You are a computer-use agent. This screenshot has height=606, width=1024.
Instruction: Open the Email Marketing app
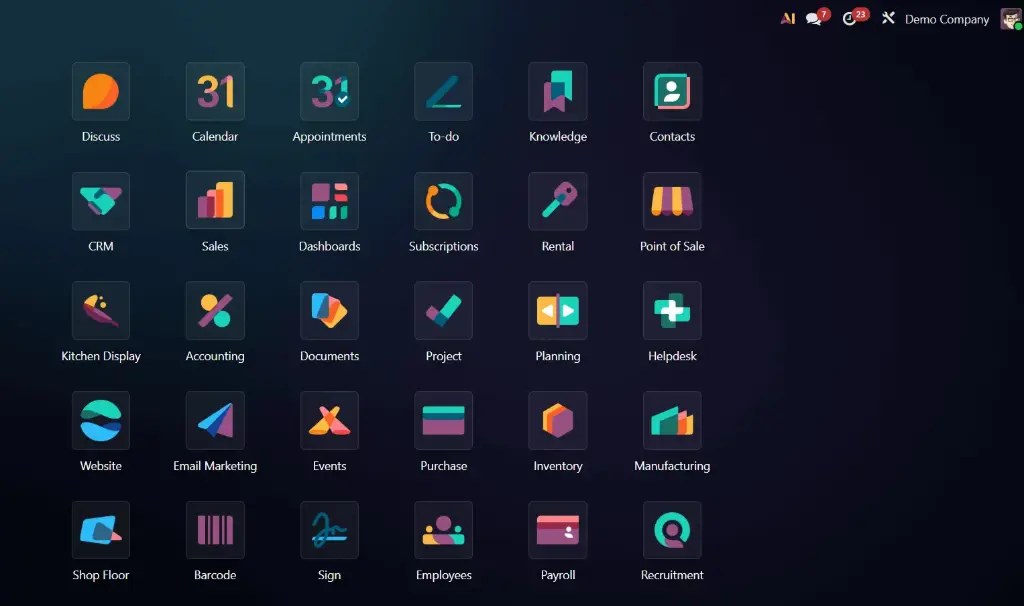(215, 421)
